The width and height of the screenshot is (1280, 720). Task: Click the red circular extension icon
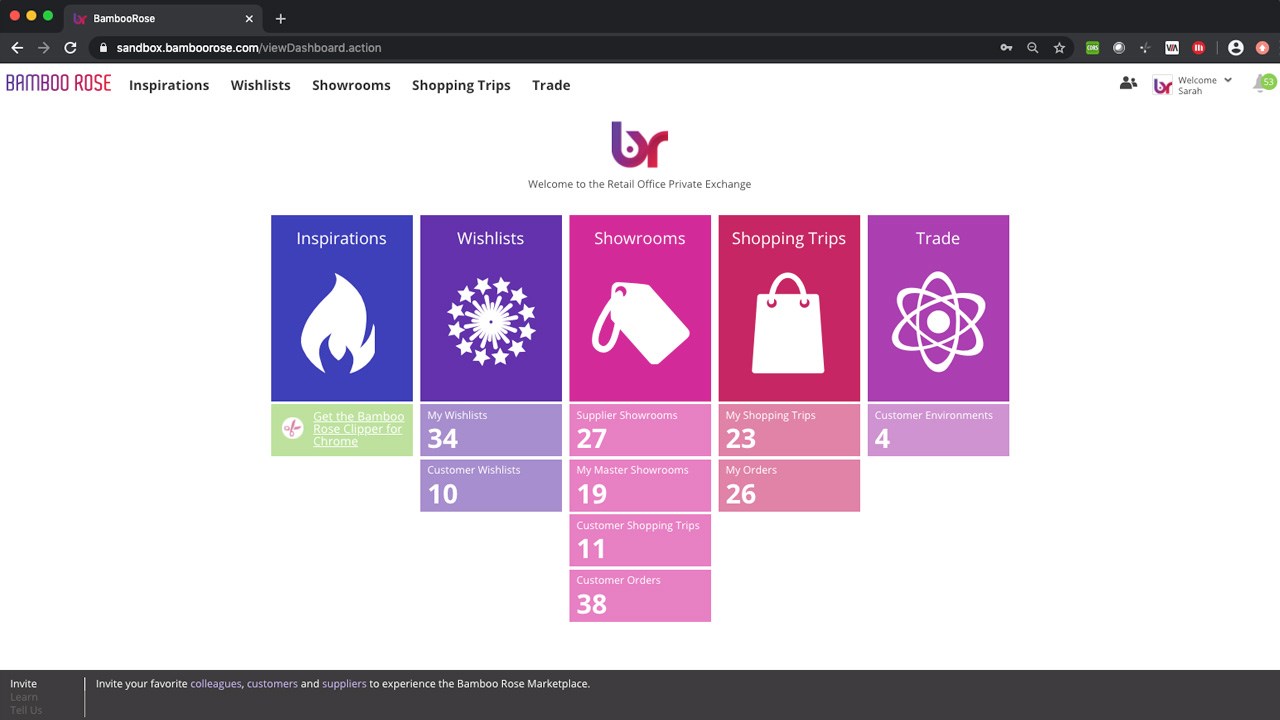pos(1198,47)
